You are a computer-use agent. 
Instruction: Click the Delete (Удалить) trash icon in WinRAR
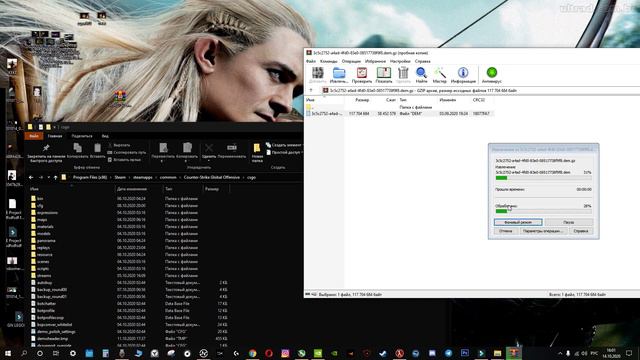tap(403, 75)
